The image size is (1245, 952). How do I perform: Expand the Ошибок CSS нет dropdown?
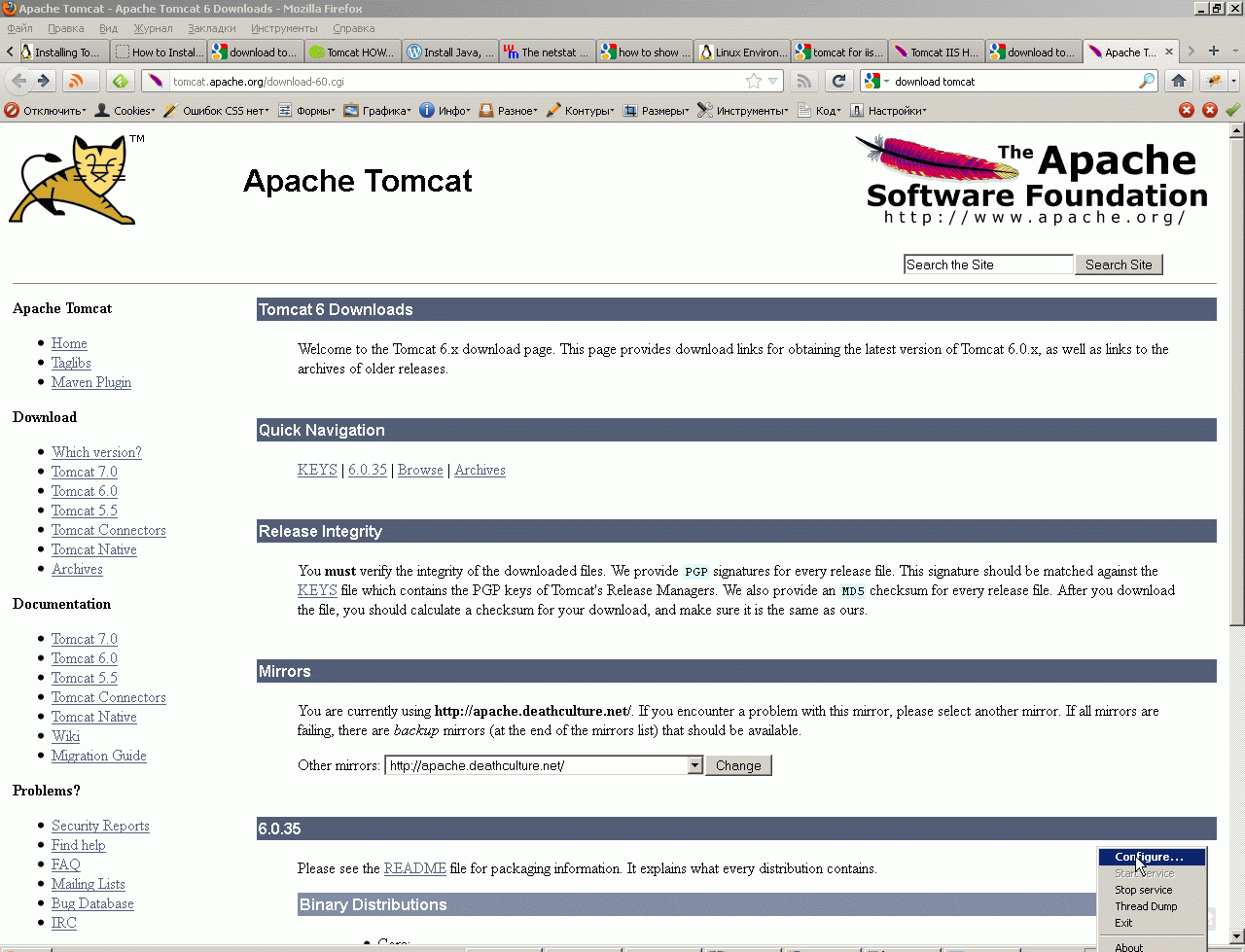click(x=217, y=111)
